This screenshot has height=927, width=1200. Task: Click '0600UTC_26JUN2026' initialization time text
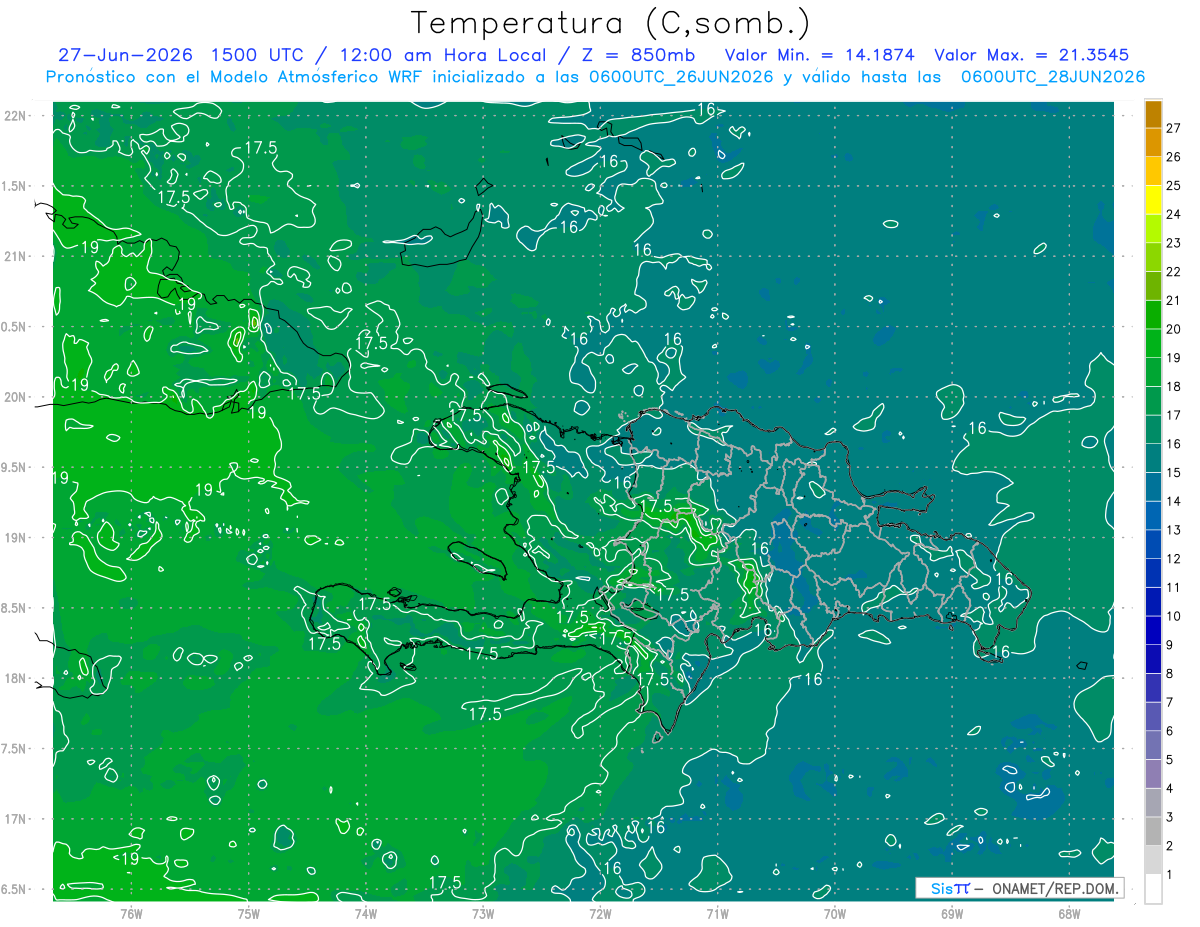click(x=681, y=77)
